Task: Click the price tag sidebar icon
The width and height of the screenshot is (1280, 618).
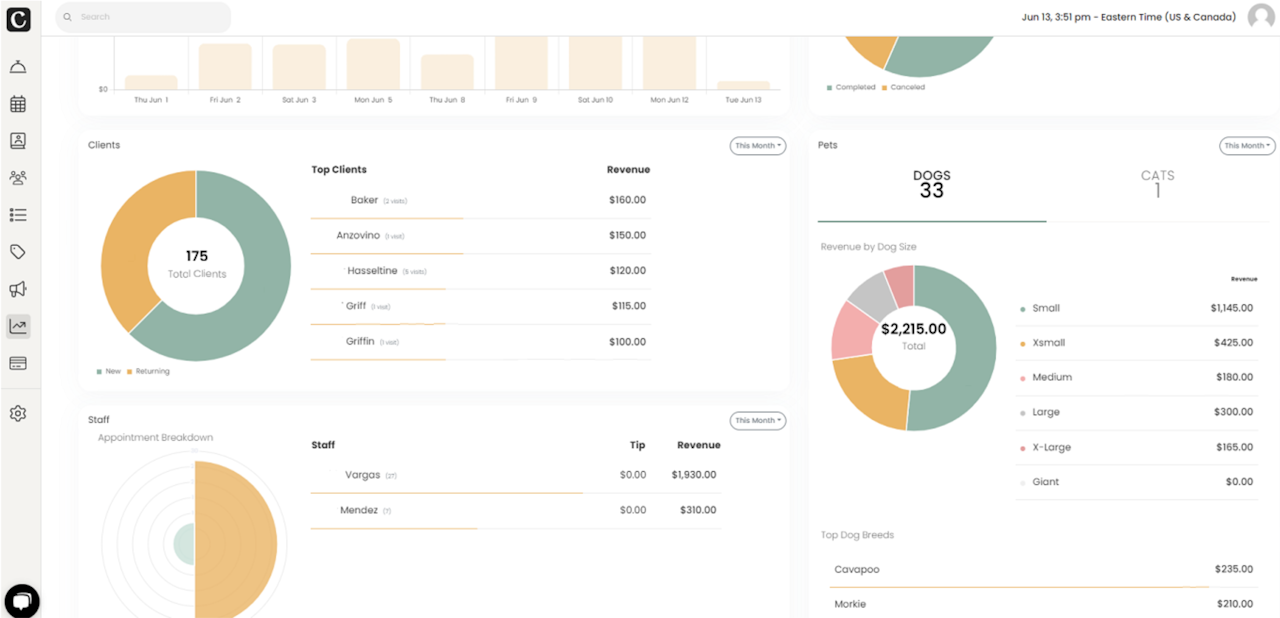Action: [x=18, y=252]
